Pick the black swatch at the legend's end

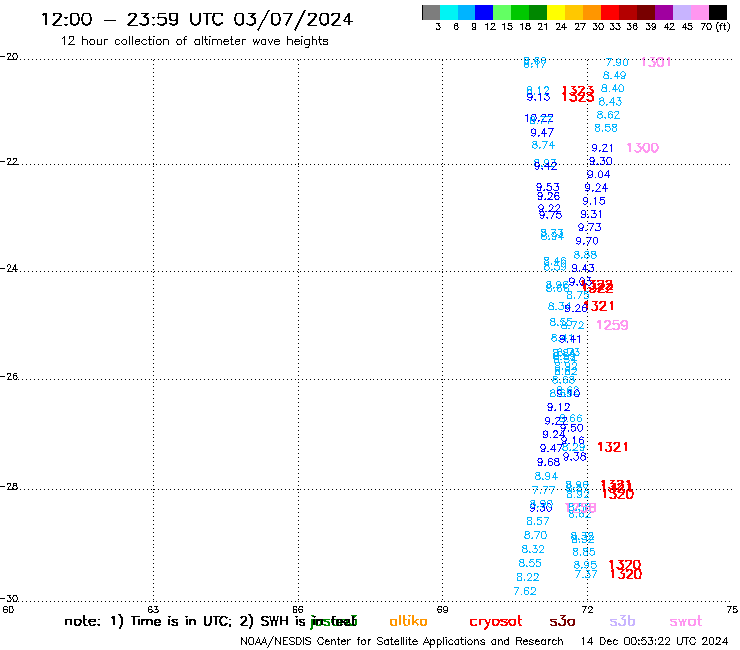(x=717, y=12)
